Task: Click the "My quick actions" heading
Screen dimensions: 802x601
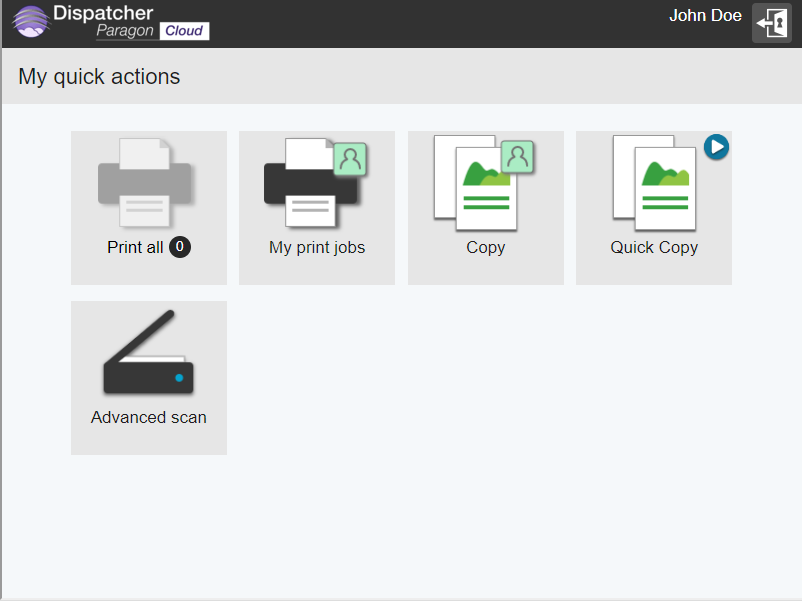Action: coord(99,77)
